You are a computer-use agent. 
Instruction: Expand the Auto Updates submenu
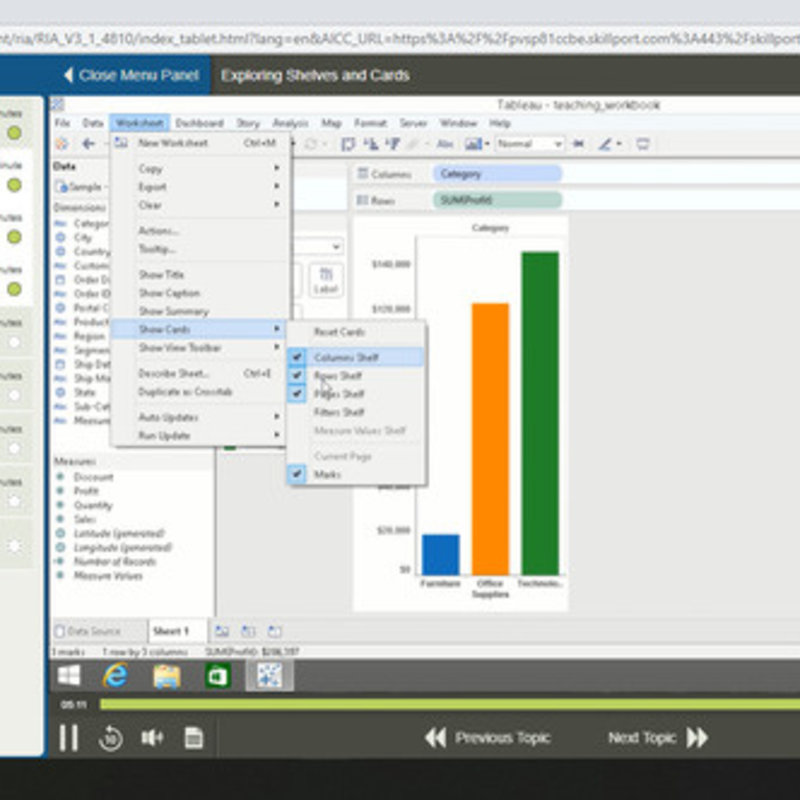click(200, 417)
